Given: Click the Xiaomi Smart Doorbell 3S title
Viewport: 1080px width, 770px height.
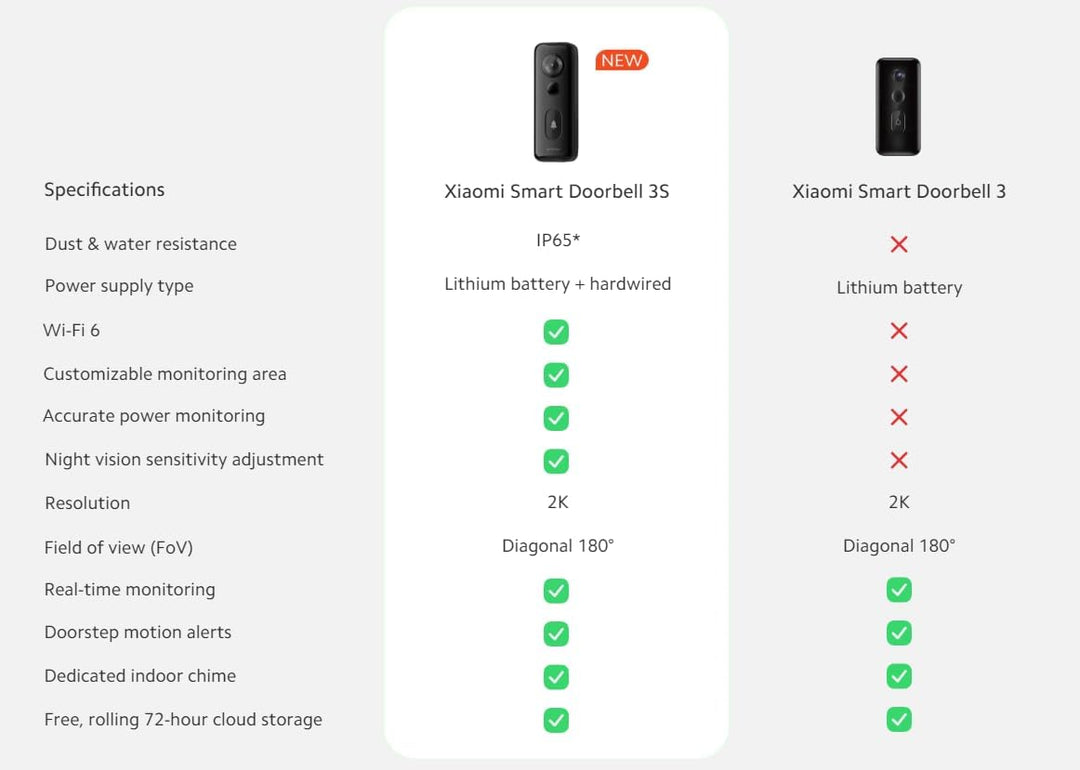Looking at the screenshot, I should [557, 191].
